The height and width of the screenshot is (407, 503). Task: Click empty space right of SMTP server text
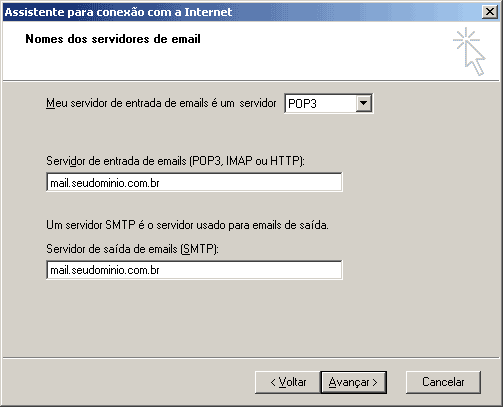250,270
